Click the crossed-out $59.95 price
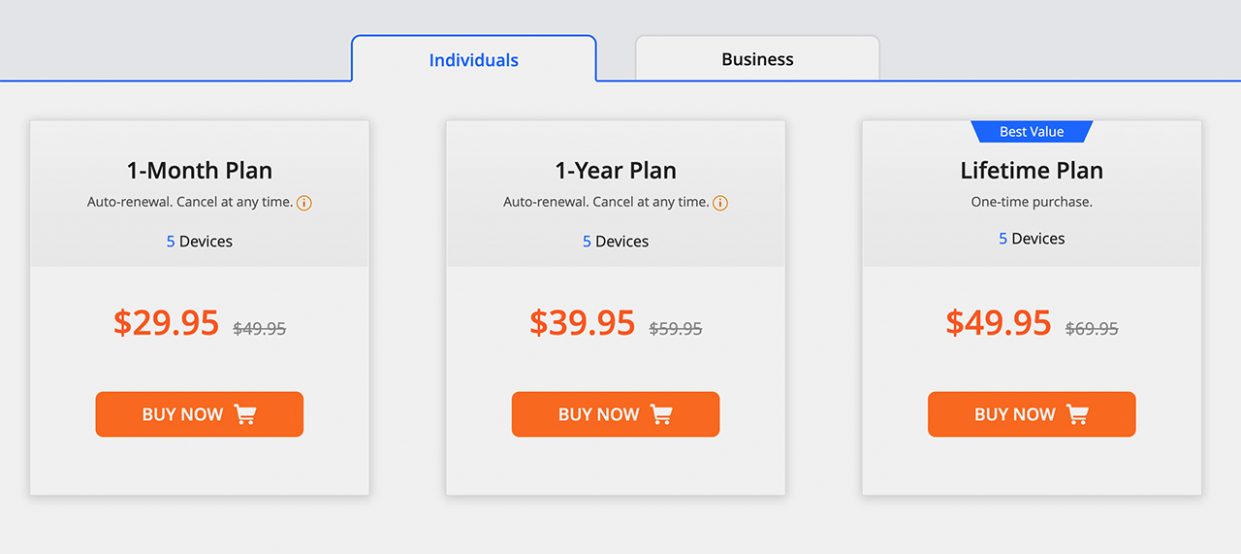 point(676,328)
